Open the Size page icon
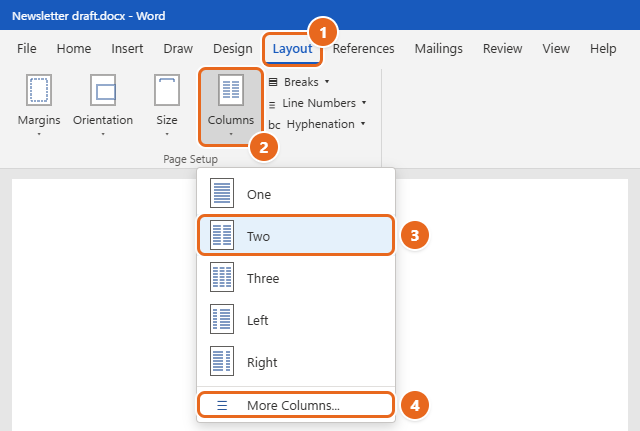Screen dimensions: 640x431 167,90
